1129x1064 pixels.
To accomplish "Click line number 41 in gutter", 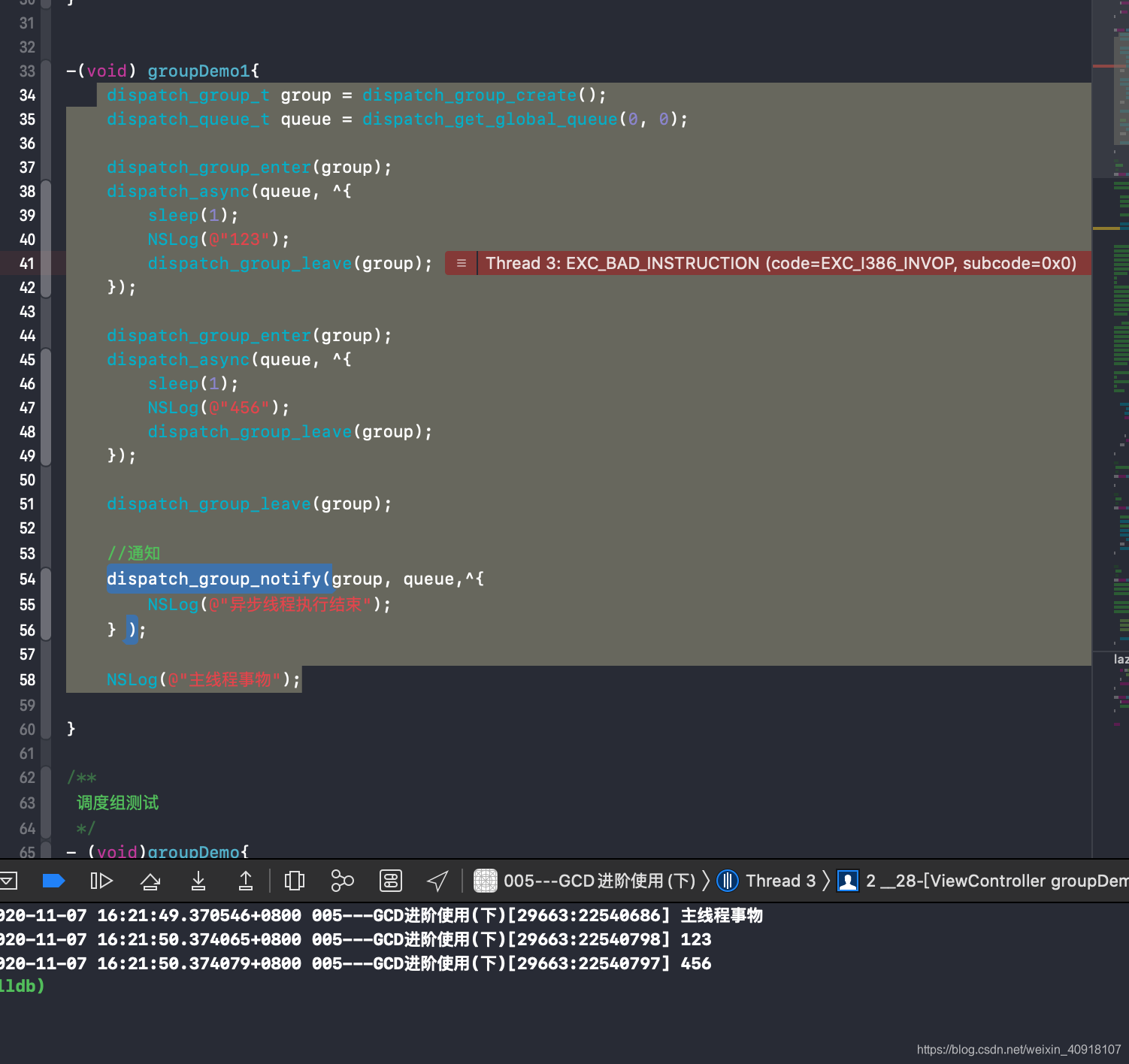I will pyautogui.click(x=27, y=264).
